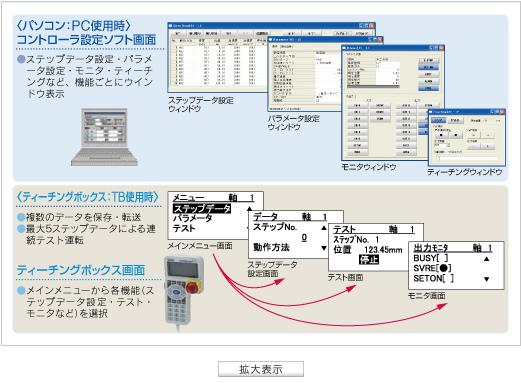The image size is (521, 383).
Task: Click ステップNo. in the データ screen
Action: coord(275,227)
